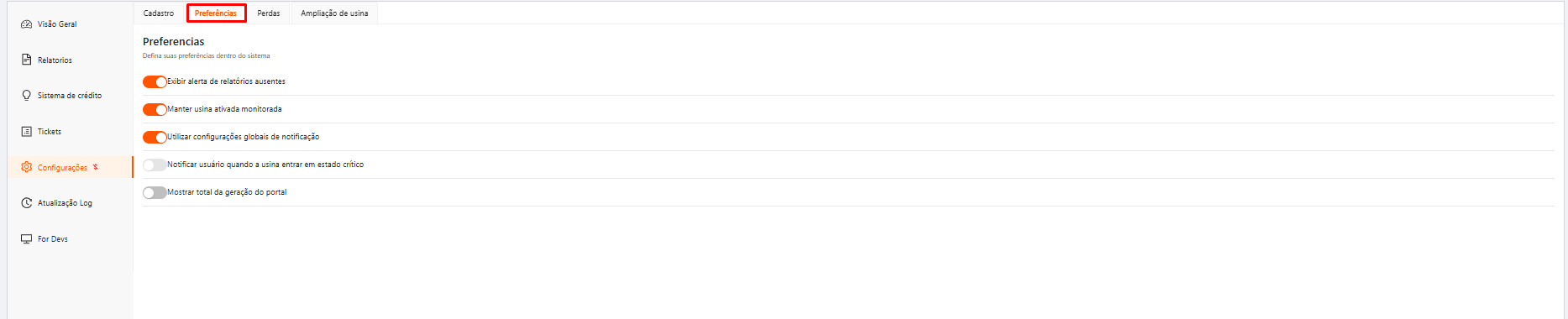Select the Preferências tab

click(x=216, y=13)
